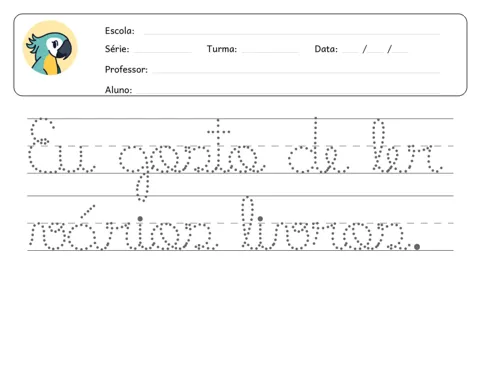
Task: Click the dotted word 'vários'
Action: 123,228
